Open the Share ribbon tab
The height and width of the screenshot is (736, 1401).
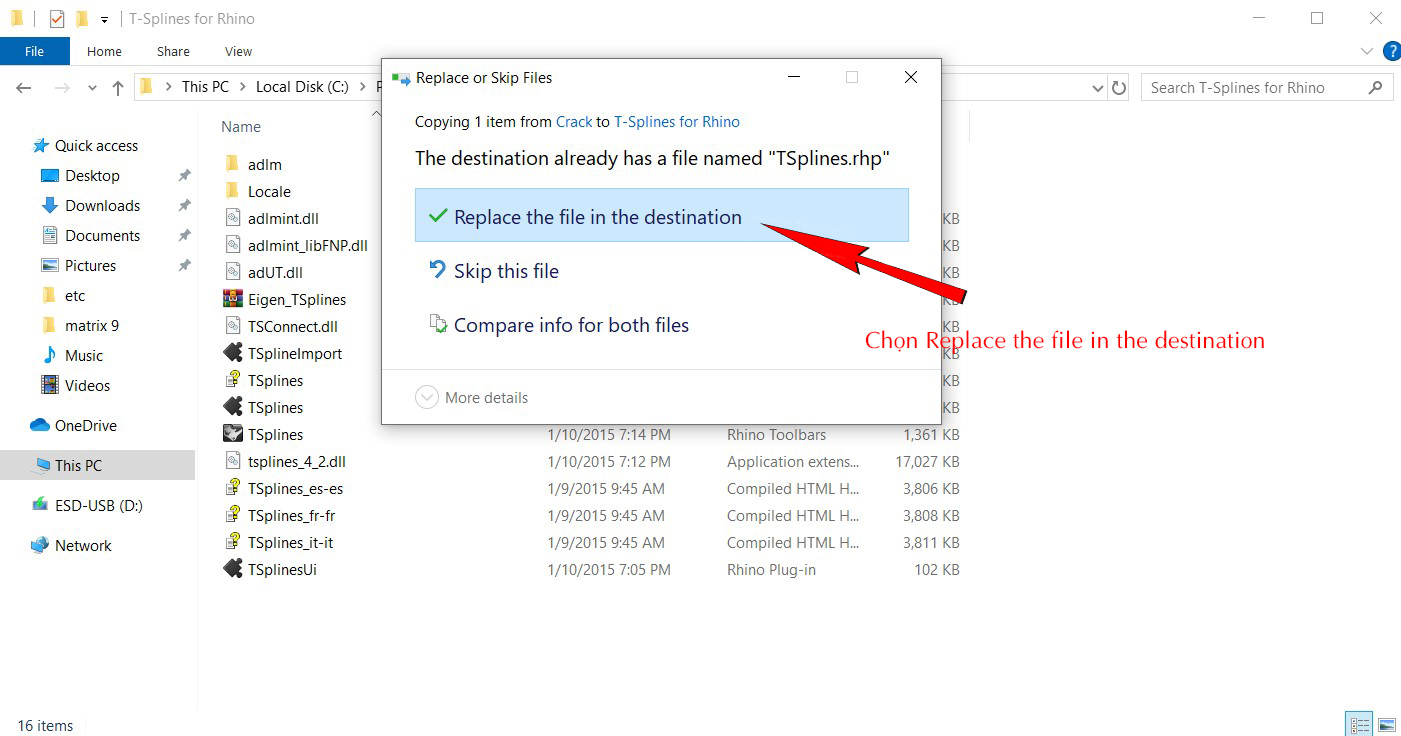(x=173, y=51)
